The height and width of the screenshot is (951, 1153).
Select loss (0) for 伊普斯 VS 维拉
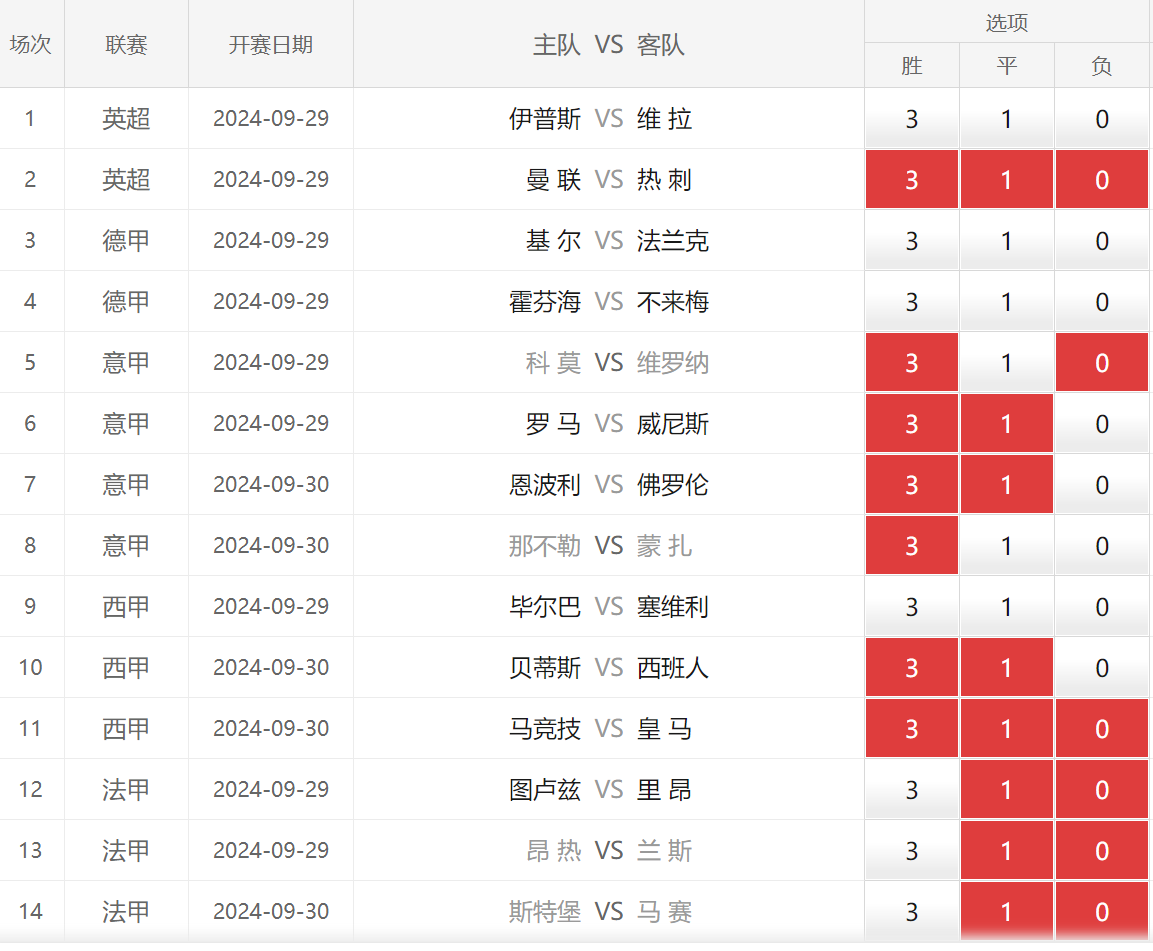[1102, 118]
